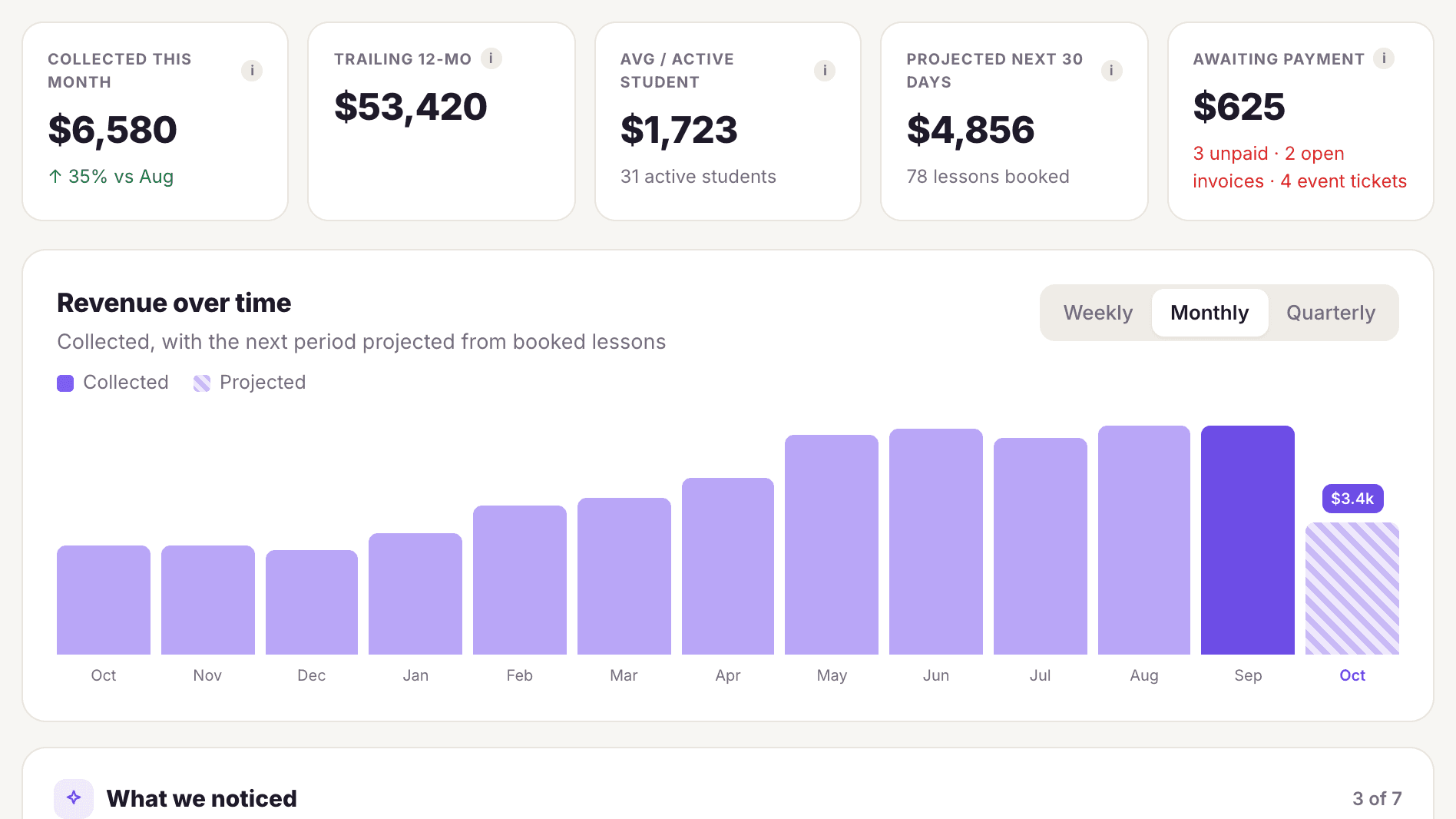
Task: Click the What we noticed heading
Action: 201,799
